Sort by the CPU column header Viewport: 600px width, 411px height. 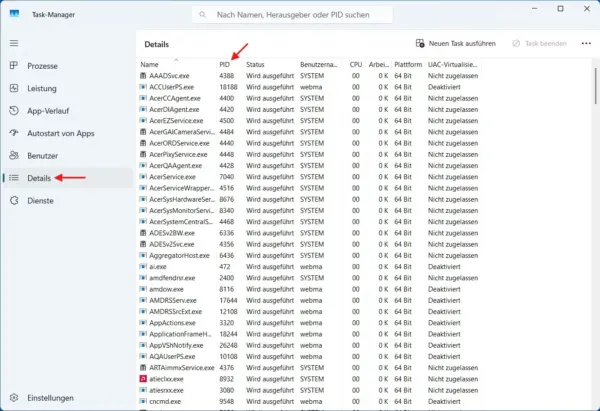(354, 64)
